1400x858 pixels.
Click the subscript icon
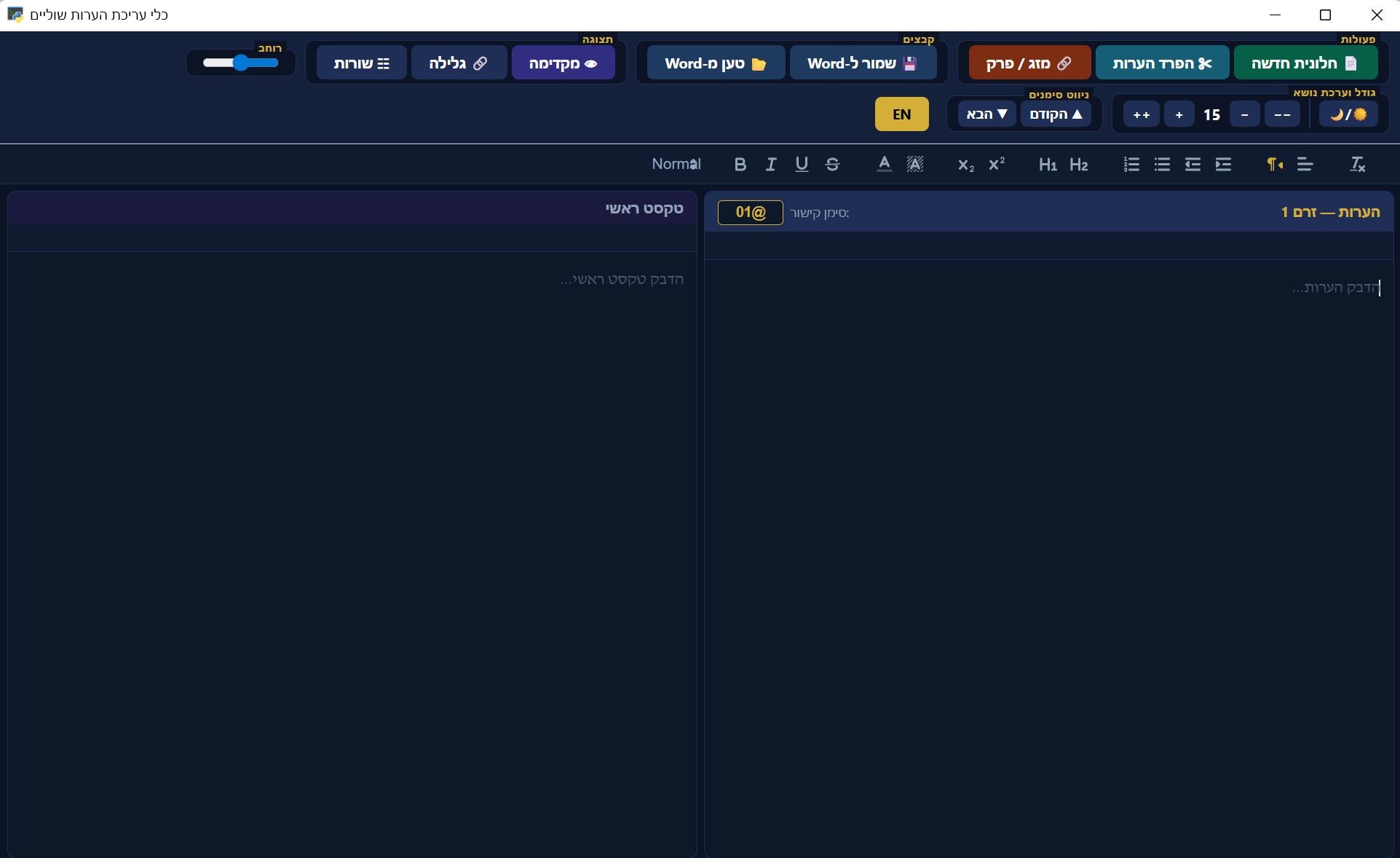(x=965, y=165)
